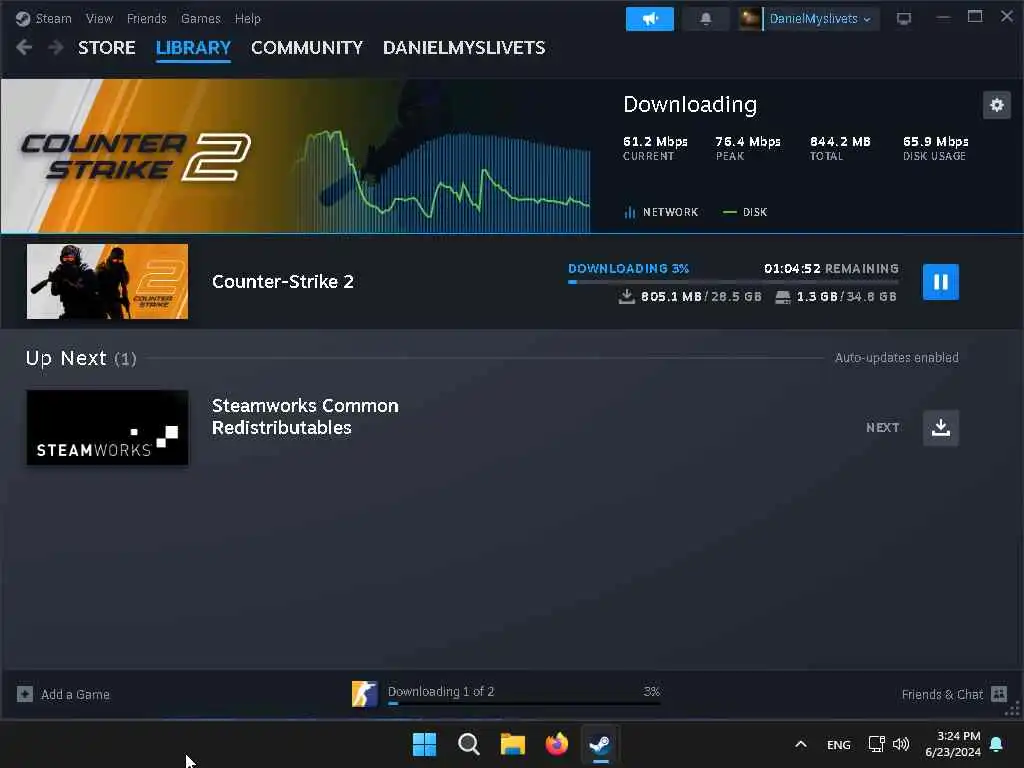Start Steamworks download with download-now button

tap(940, 428)
